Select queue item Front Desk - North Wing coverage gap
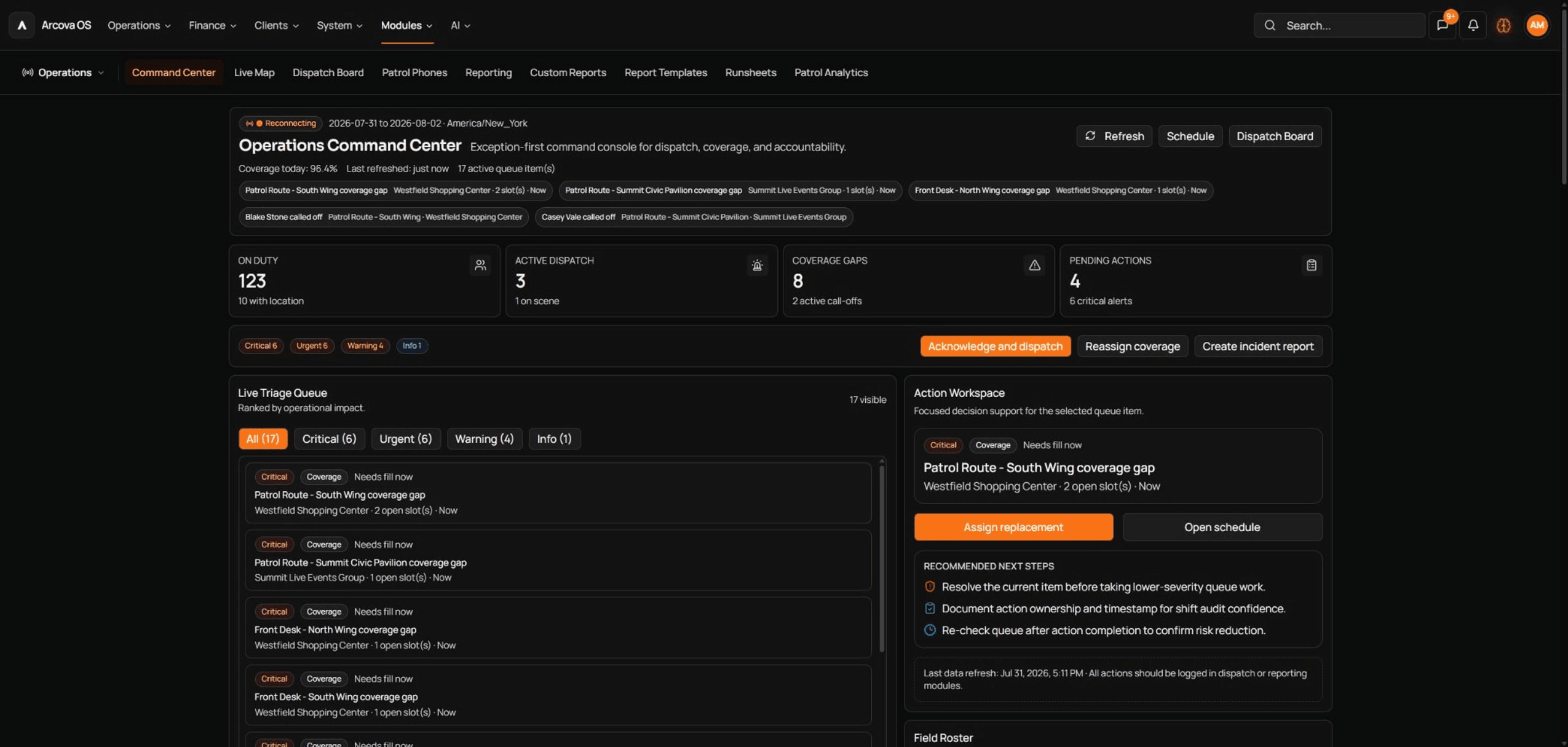This screenshot has width=1568, height=747. click(x=558, y=627)
